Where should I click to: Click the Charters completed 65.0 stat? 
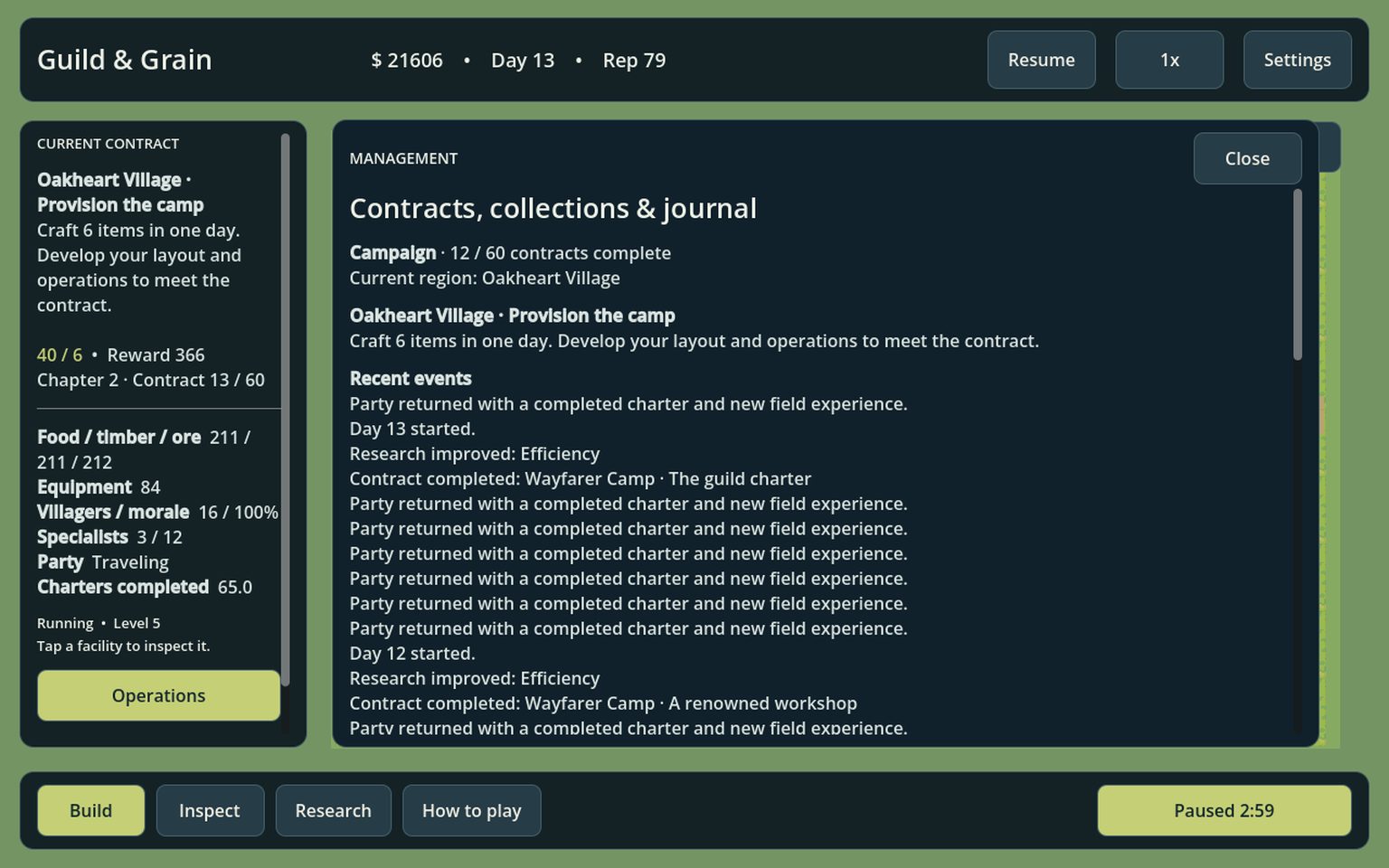click(x=145, y=587)
